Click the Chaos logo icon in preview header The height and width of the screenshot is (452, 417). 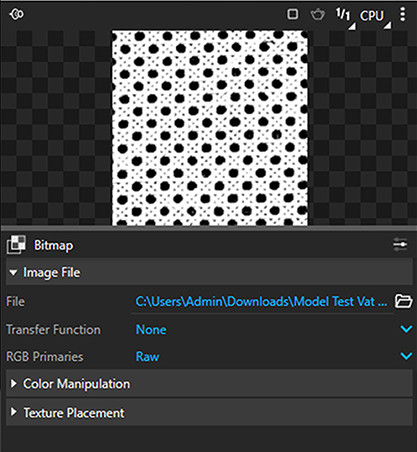[17, 14]
